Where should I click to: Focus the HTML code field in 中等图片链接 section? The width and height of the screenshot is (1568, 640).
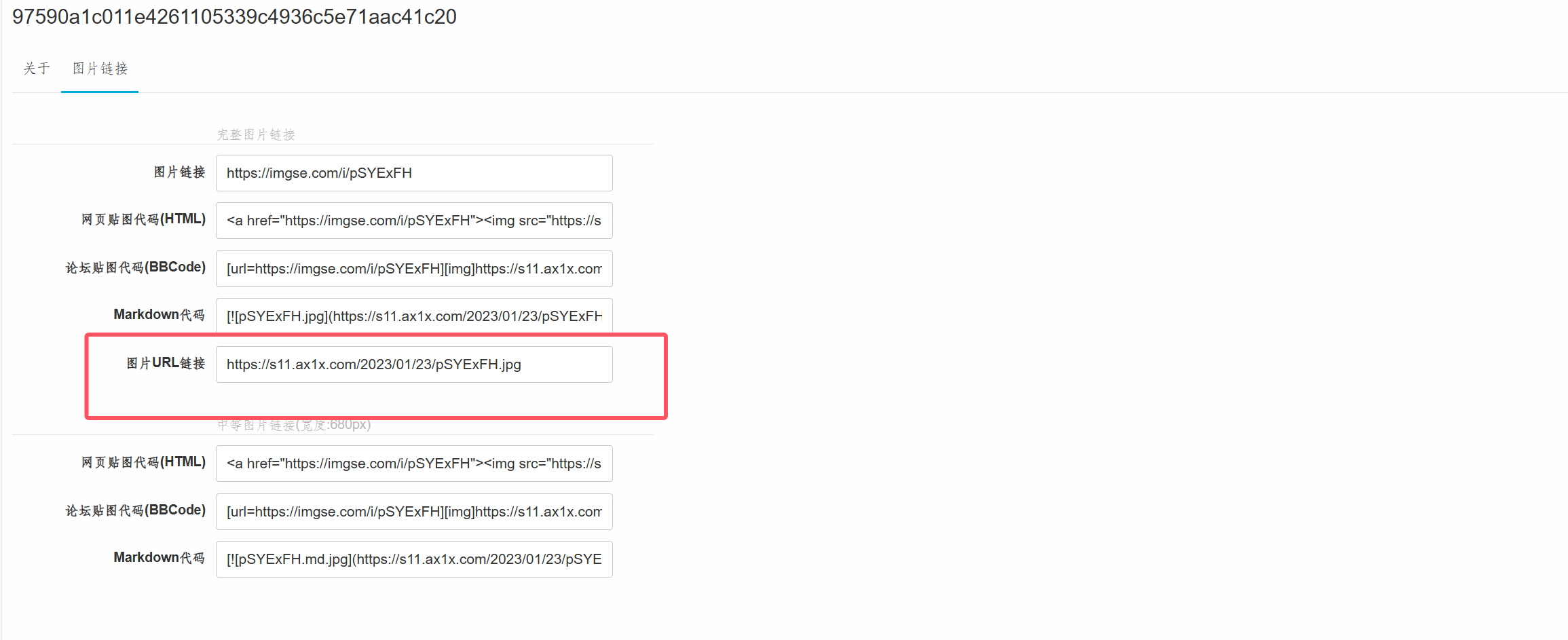(x=413, y=464)
